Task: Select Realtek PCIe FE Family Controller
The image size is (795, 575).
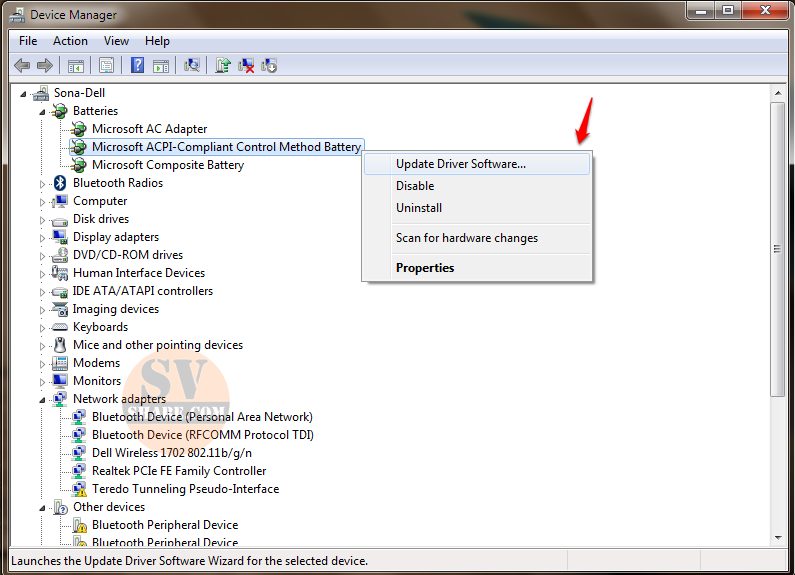Action: tap(179, 471)
